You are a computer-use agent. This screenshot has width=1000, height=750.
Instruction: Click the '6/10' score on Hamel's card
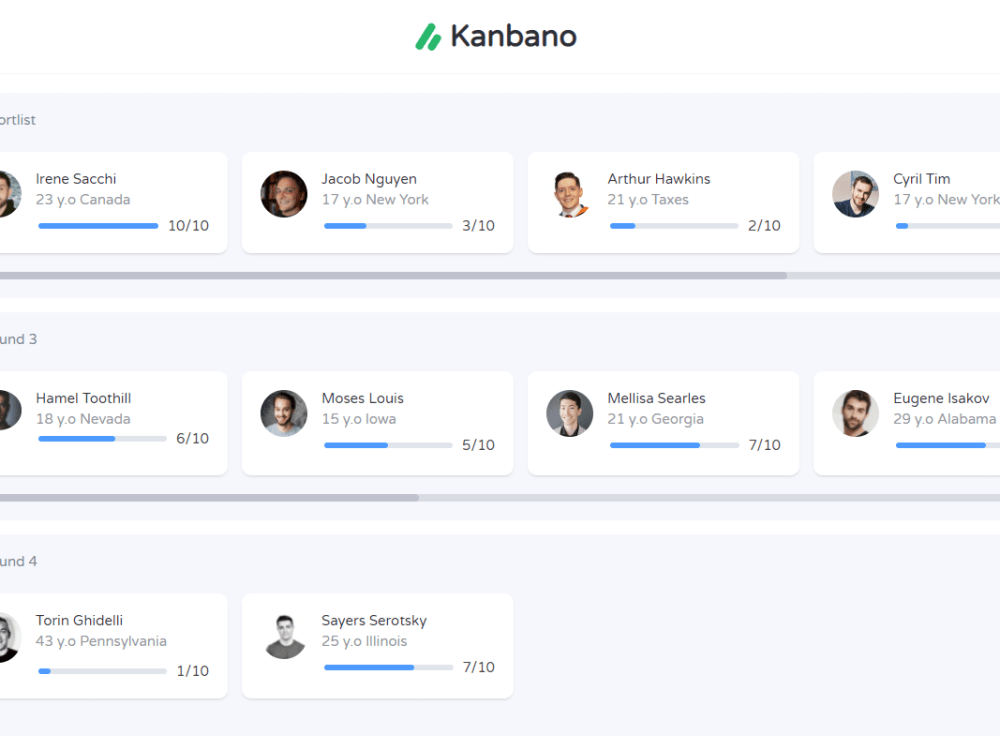click(x=193, y=439)
